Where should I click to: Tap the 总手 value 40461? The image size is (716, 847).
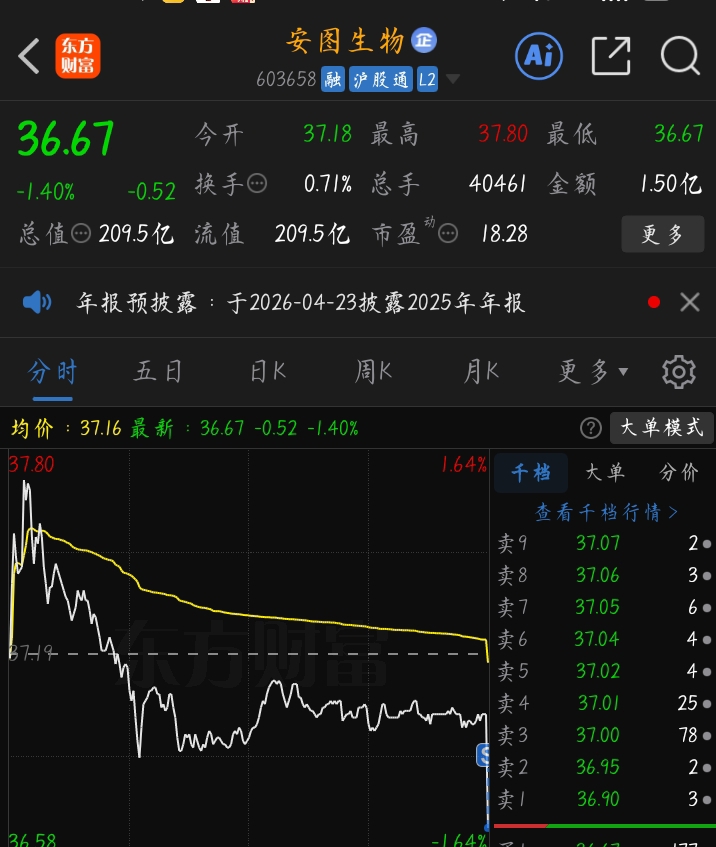tap(498, 184)
